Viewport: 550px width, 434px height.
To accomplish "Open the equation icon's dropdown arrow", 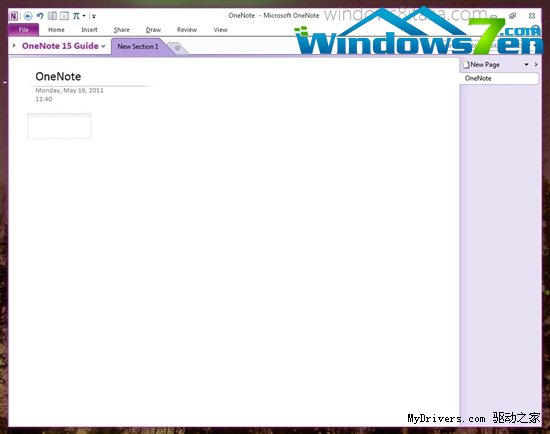I will [84, 16].
